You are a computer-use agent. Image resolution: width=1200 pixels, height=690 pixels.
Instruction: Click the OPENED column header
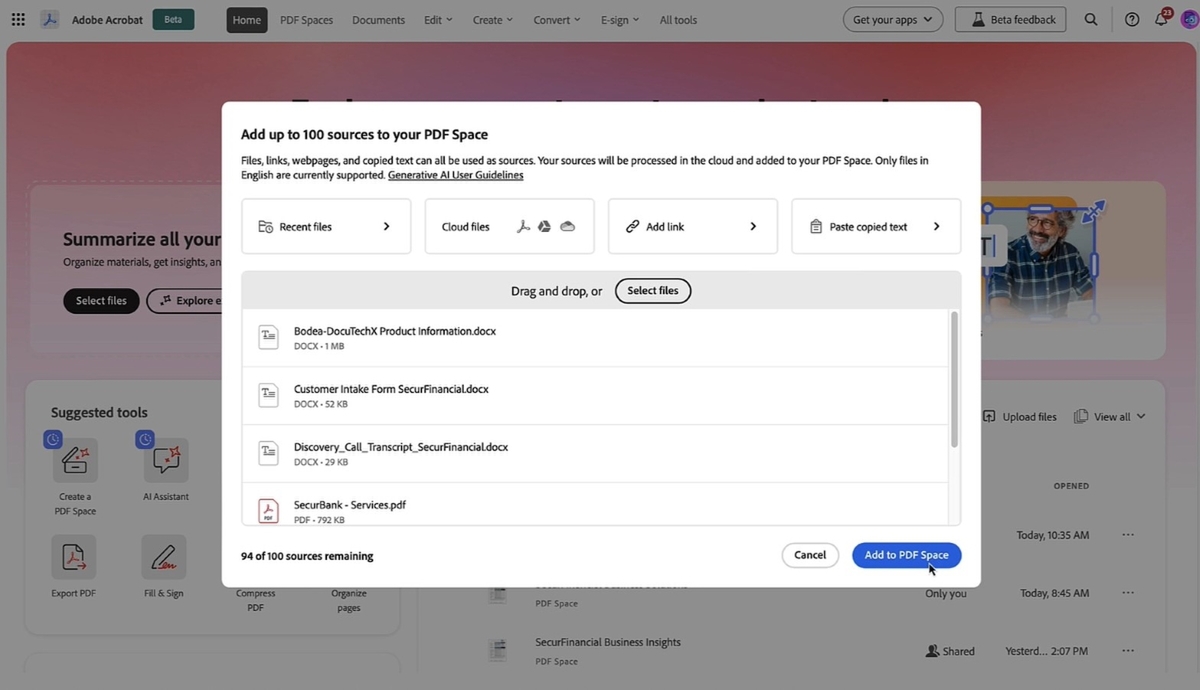click(x=1071, y=486)
